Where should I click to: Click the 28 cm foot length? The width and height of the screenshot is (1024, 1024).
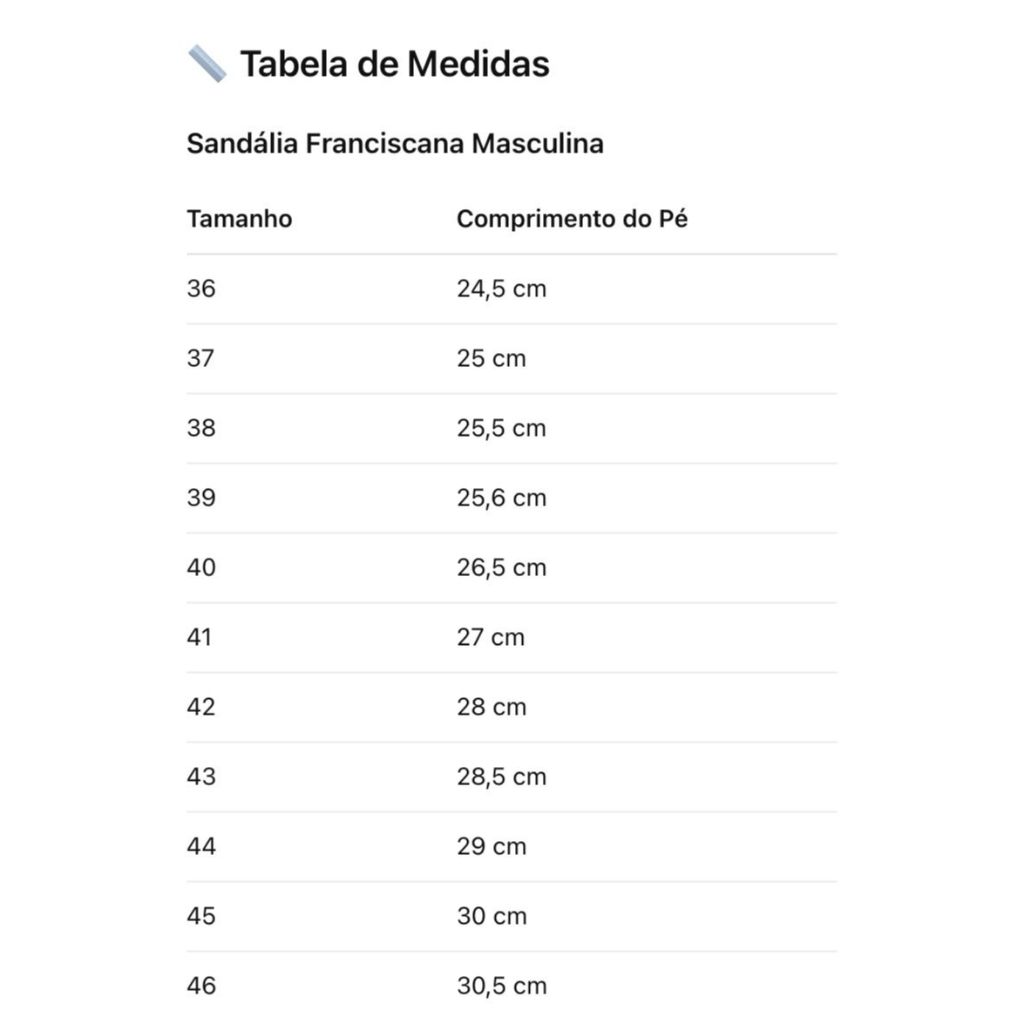tap(491, 707)
